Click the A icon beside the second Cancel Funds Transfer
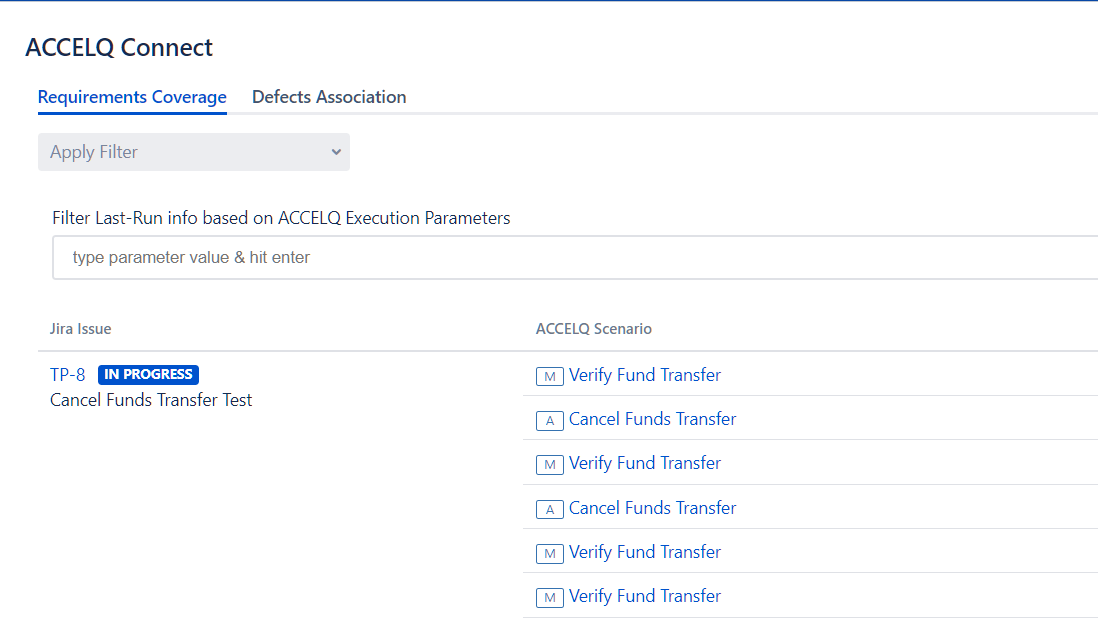The width and height of the screenshot is (1098, 625). click(x=550, y=510)
